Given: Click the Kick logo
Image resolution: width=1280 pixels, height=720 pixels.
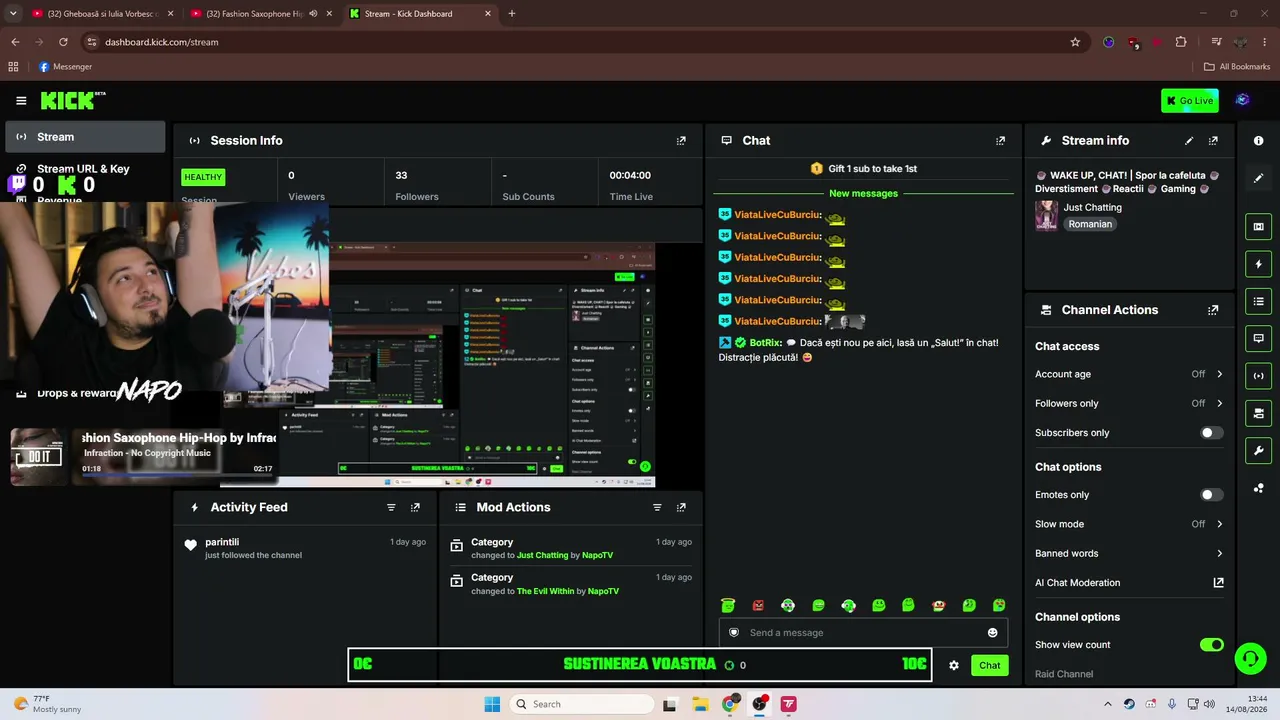Looking at the screenshot, I should [x=73, y=100].
